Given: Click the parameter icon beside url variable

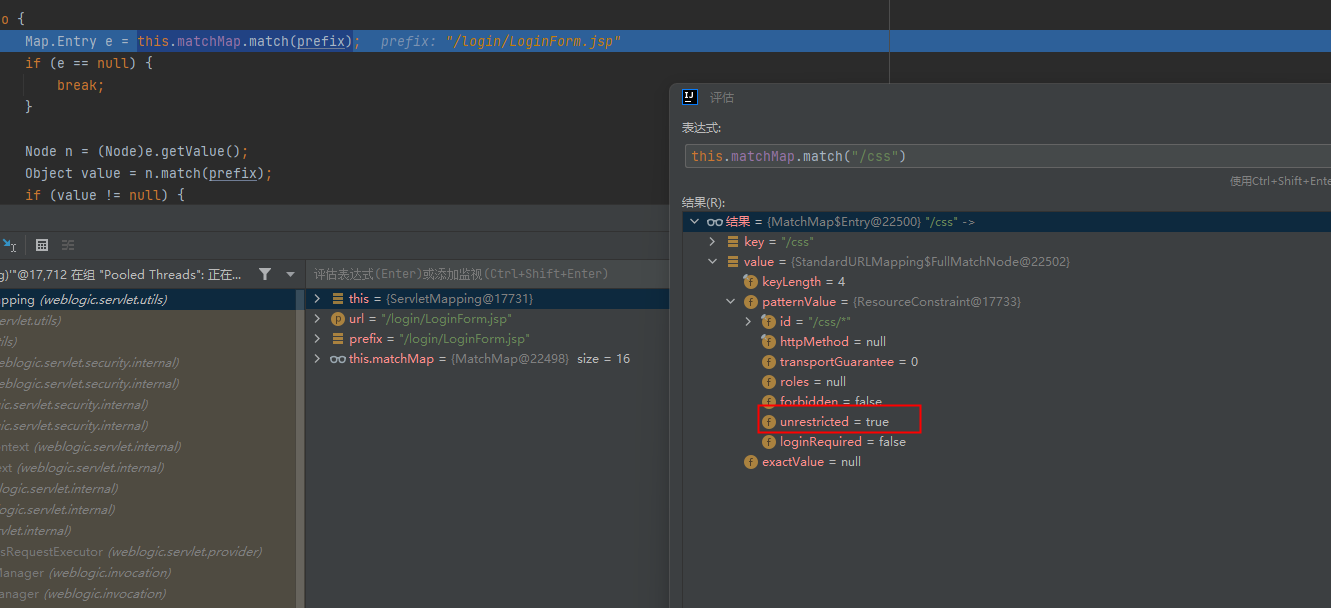Looking at the screenshot, I should click(x=337, y=319).
